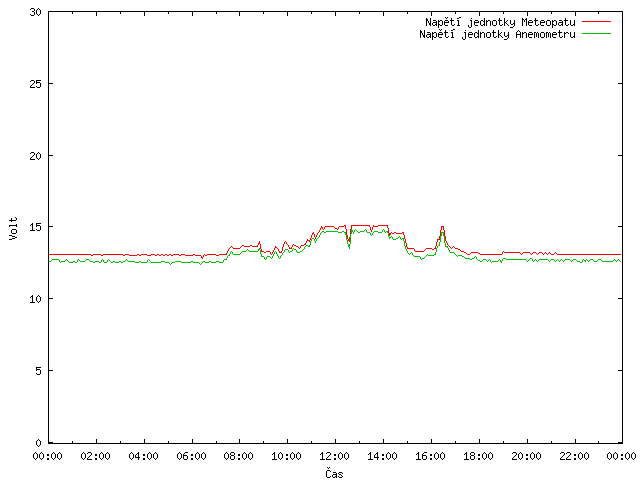
Task: Click the legend text 'Napětí jednotky Meteopatu'
Action: [x=500, y=22]
